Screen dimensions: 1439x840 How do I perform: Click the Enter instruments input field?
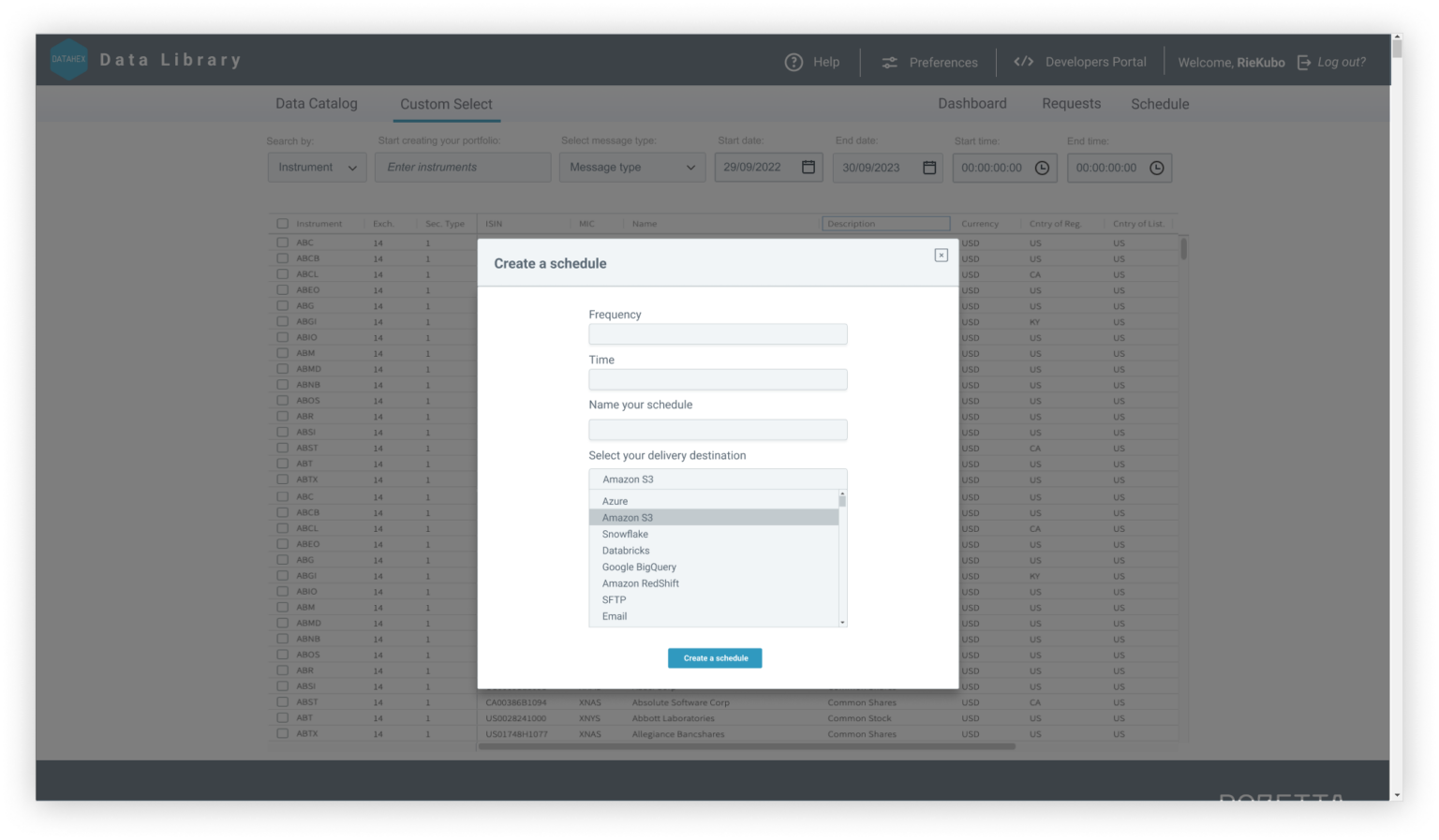462,168
